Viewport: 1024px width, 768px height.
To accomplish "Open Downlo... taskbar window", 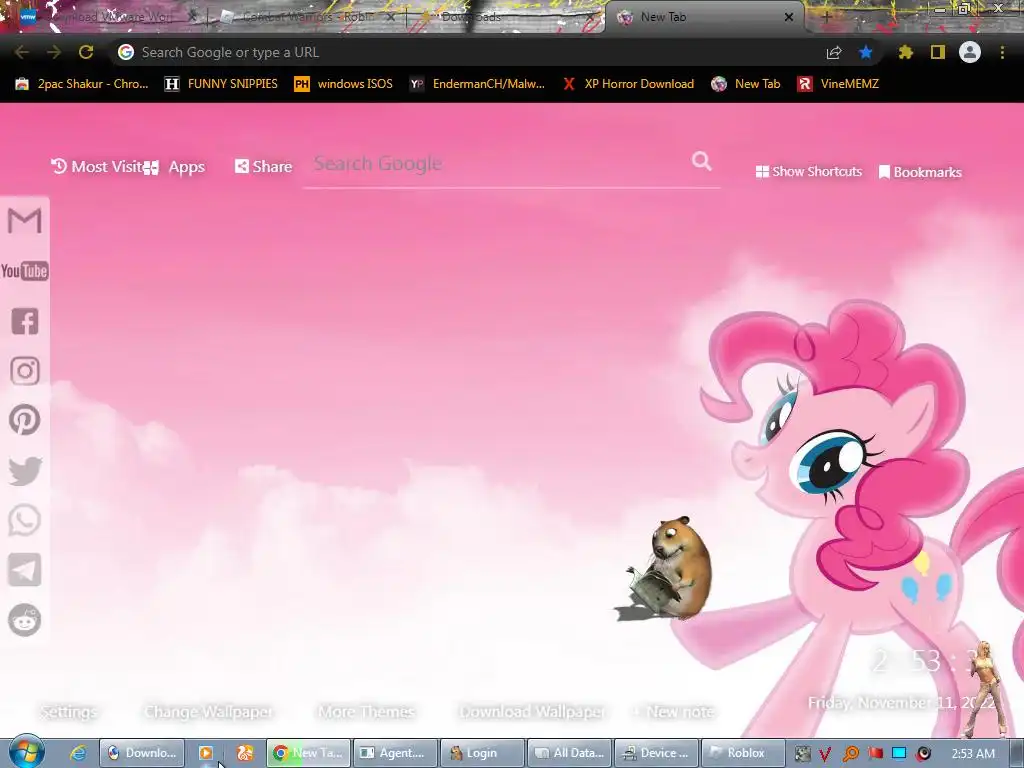I will pos(142,753).
